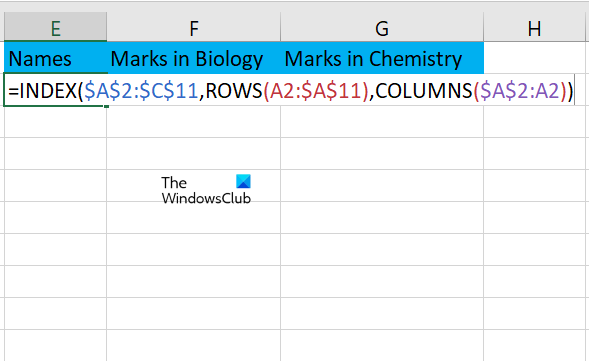Click into the INDEX formula being edited

tap(290, 91)
